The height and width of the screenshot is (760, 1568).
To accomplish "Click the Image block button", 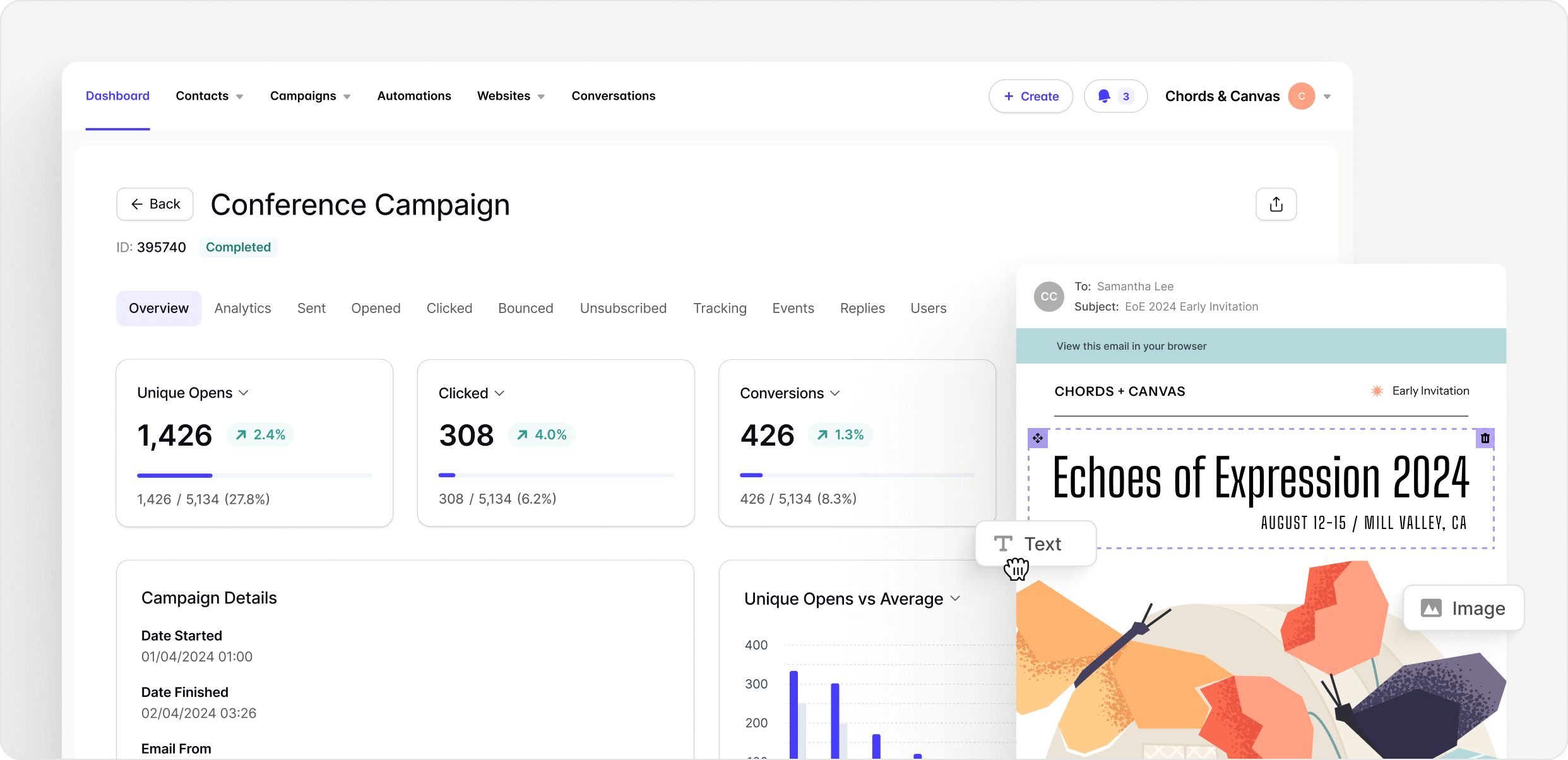I will 1463,608.
